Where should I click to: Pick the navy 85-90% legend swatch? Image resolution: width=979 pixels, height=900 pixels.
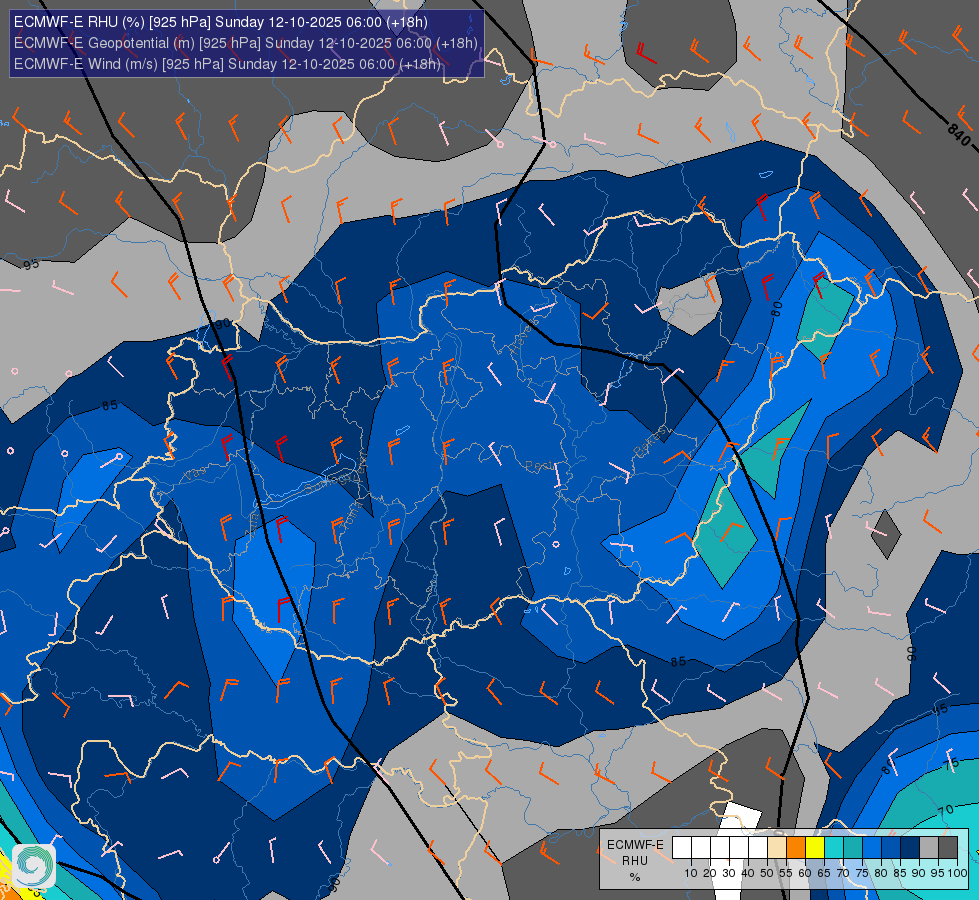click(x=910, y=847)
